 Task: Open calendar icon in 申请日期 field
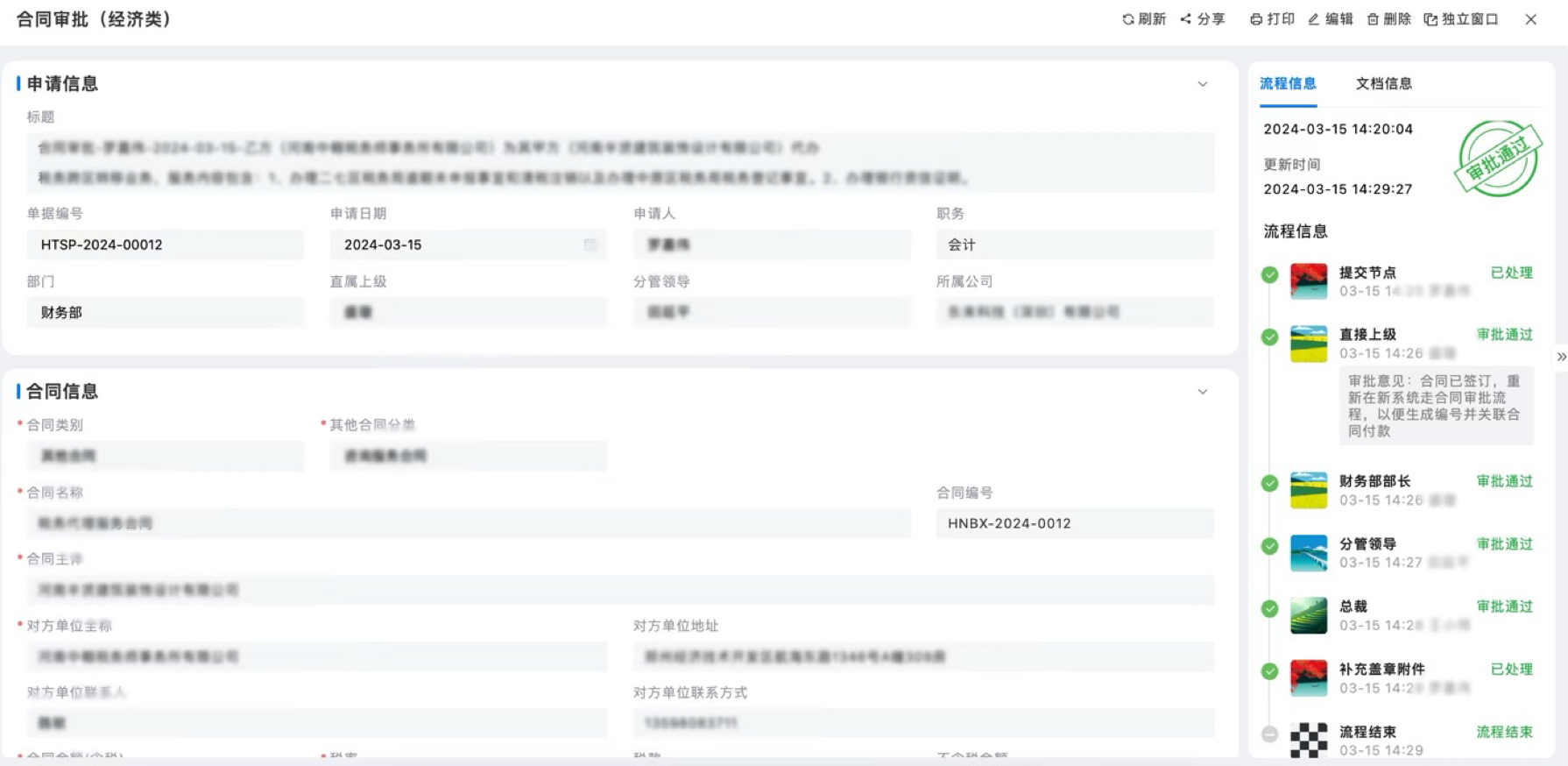click(x=590, y=245)
